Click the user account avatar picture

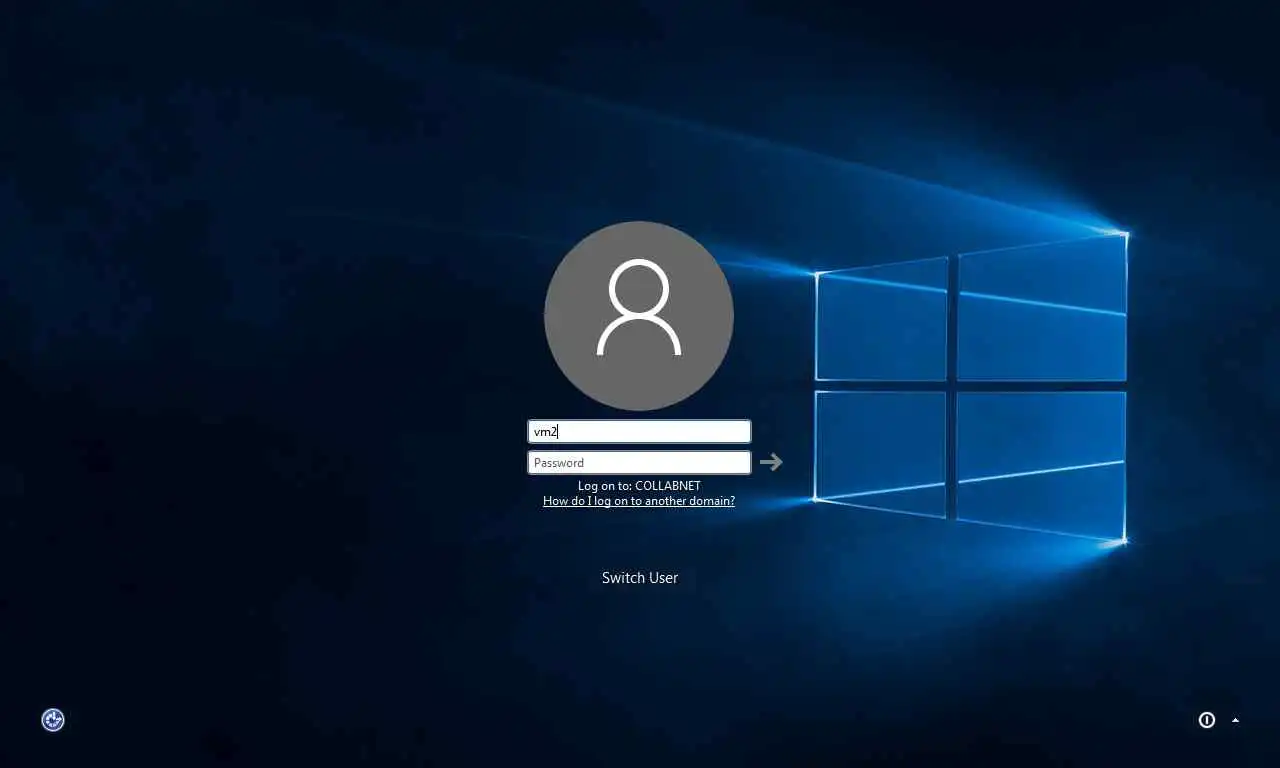point(639,315)
